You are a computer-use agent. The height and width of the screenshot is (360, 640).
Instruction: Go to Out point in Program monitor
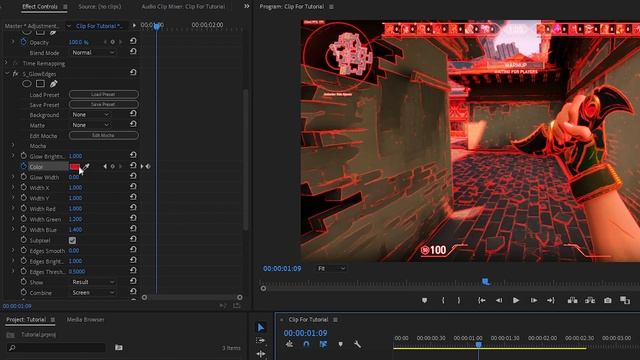tap(551, 300)
